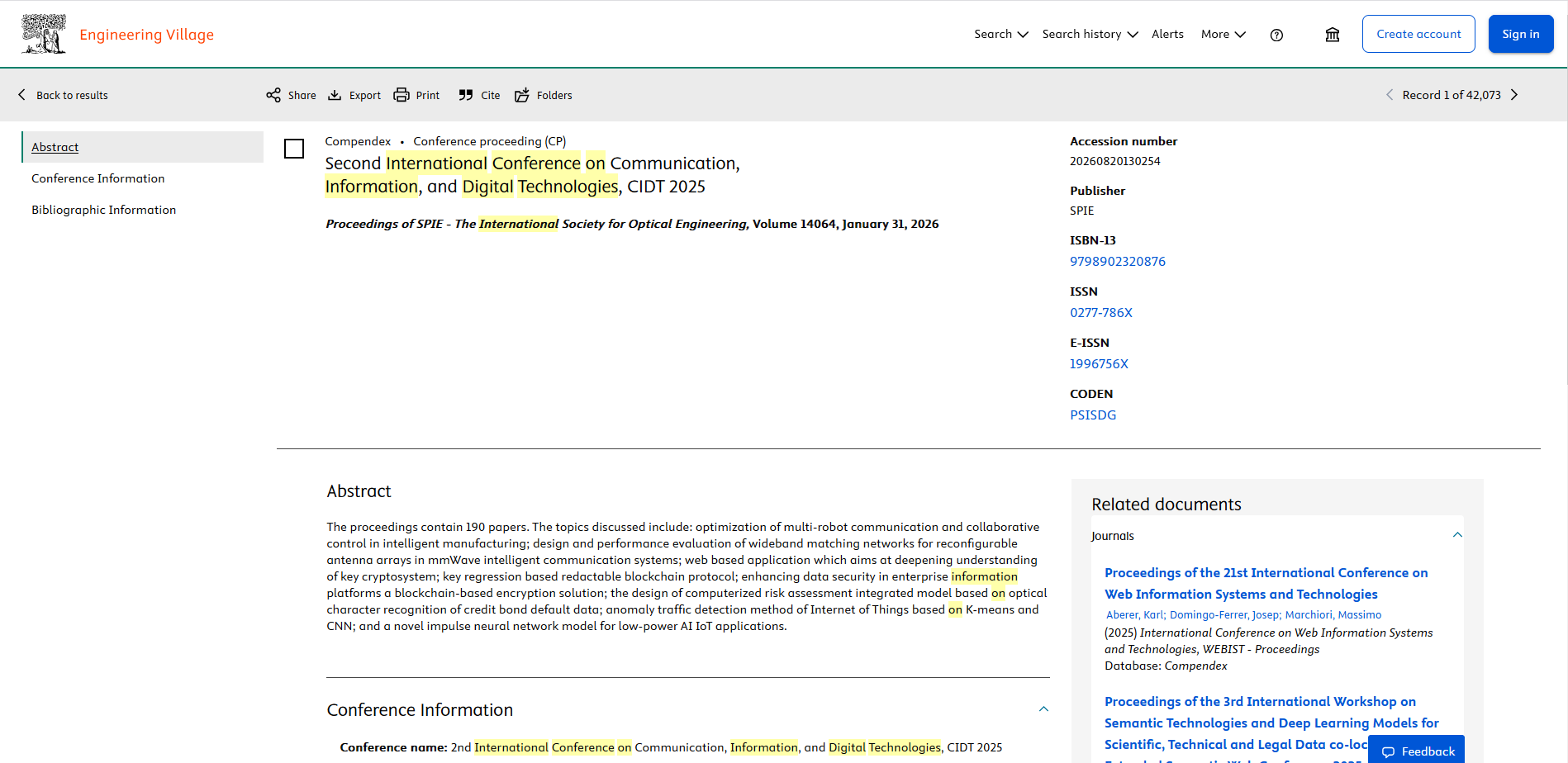Click the Print icon
This screenshot has height=763, width=1568.
tap(402, 95)
